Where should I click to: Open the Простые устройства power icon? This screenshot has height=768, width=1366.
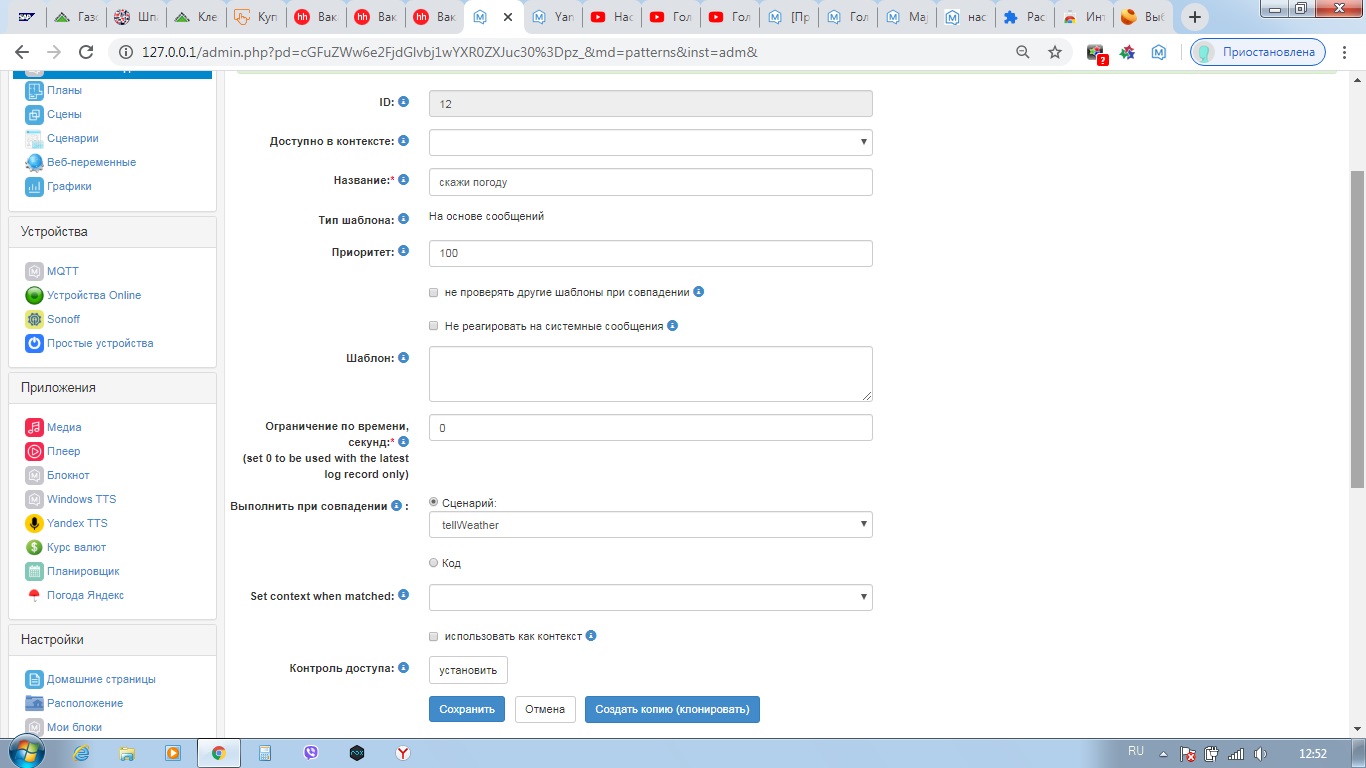tap(34, 343)
